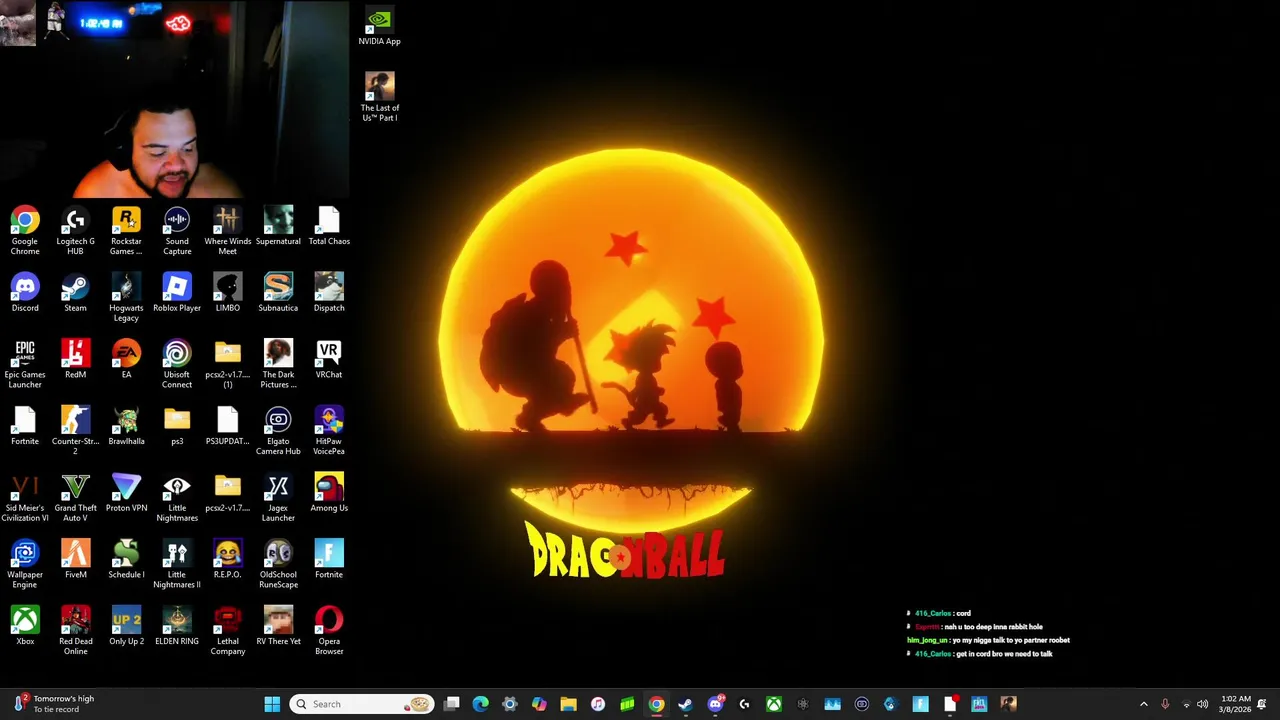Open File Explorer from the taskbar
Image resolution: width=1280 pixels, height=720 pixels.
[568, 704]
